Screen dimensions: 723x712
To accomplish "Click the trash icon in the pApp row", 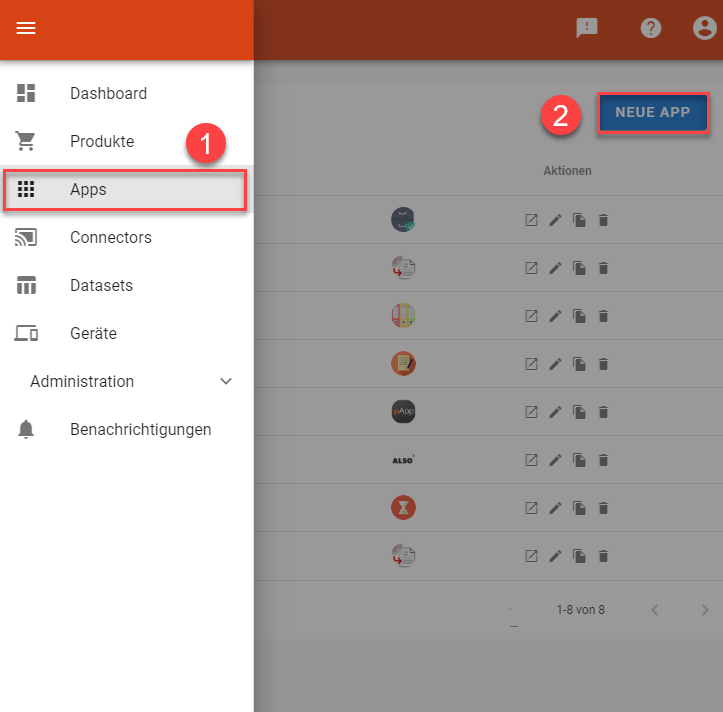I will point(603,412).
